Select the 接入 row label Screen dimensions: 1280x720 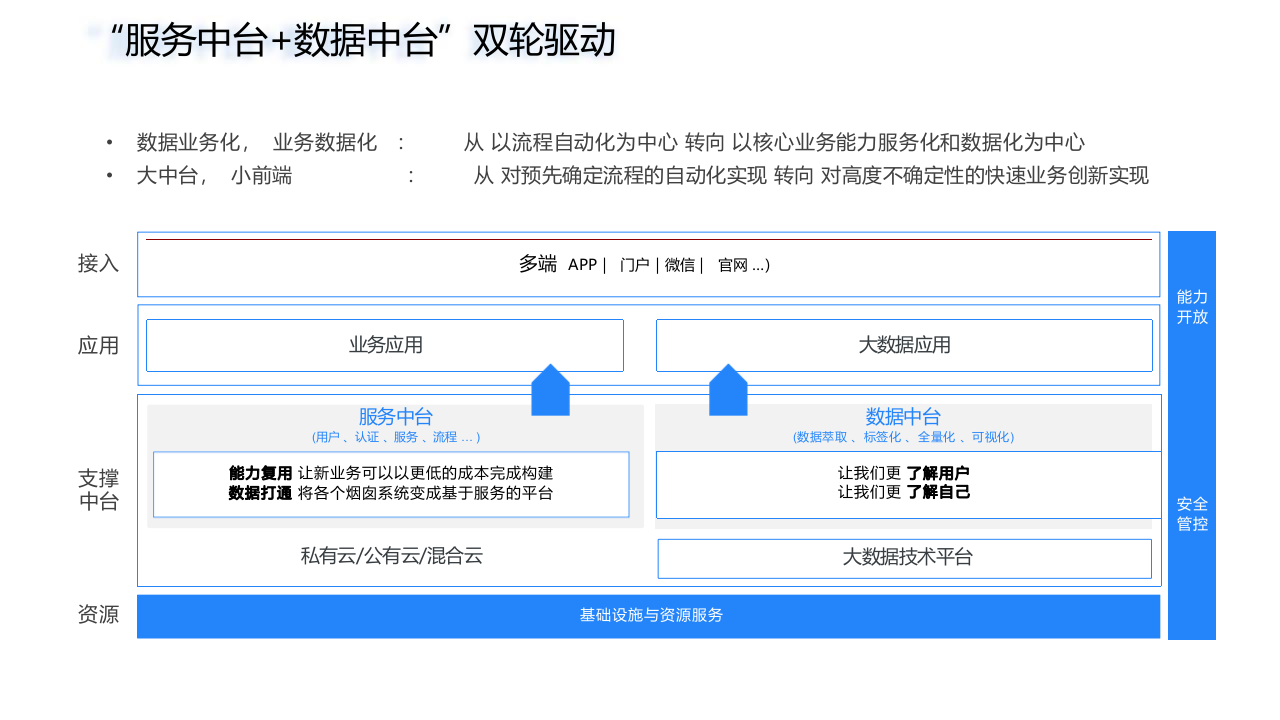pos(97,264)
